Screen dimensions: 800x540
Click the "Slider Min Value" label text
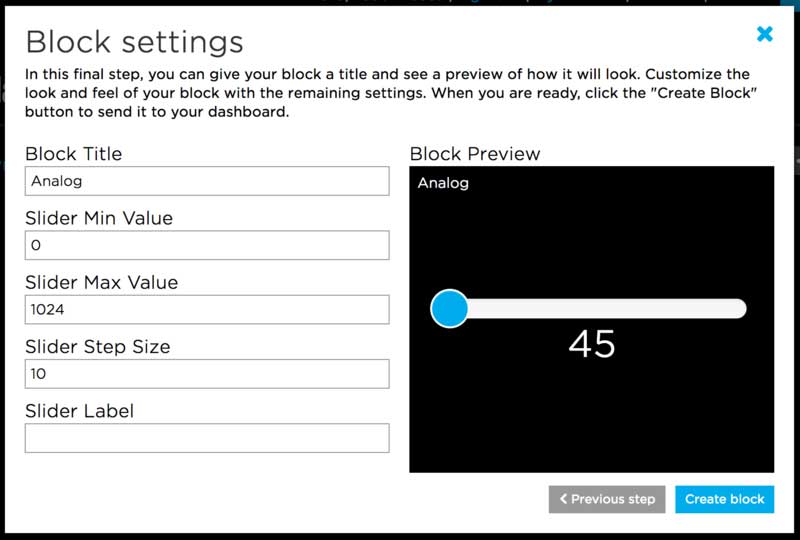tap(99, 218)
